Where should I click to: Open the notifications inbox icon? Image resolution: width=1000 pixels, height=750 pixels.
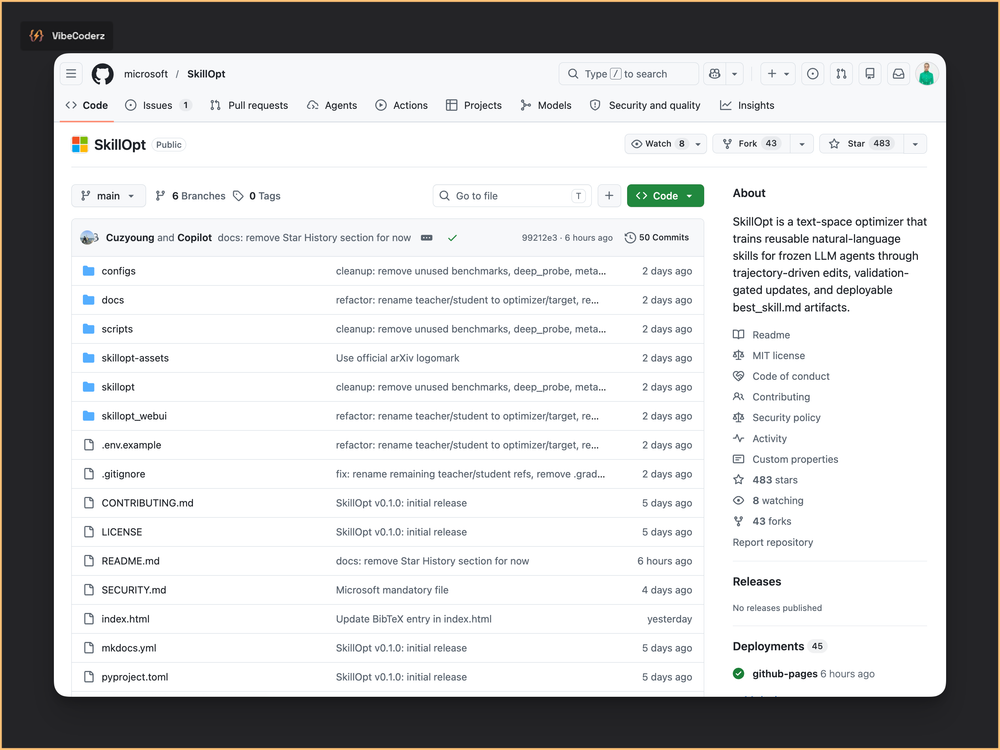pyautogui.click(x=899, y=74)
